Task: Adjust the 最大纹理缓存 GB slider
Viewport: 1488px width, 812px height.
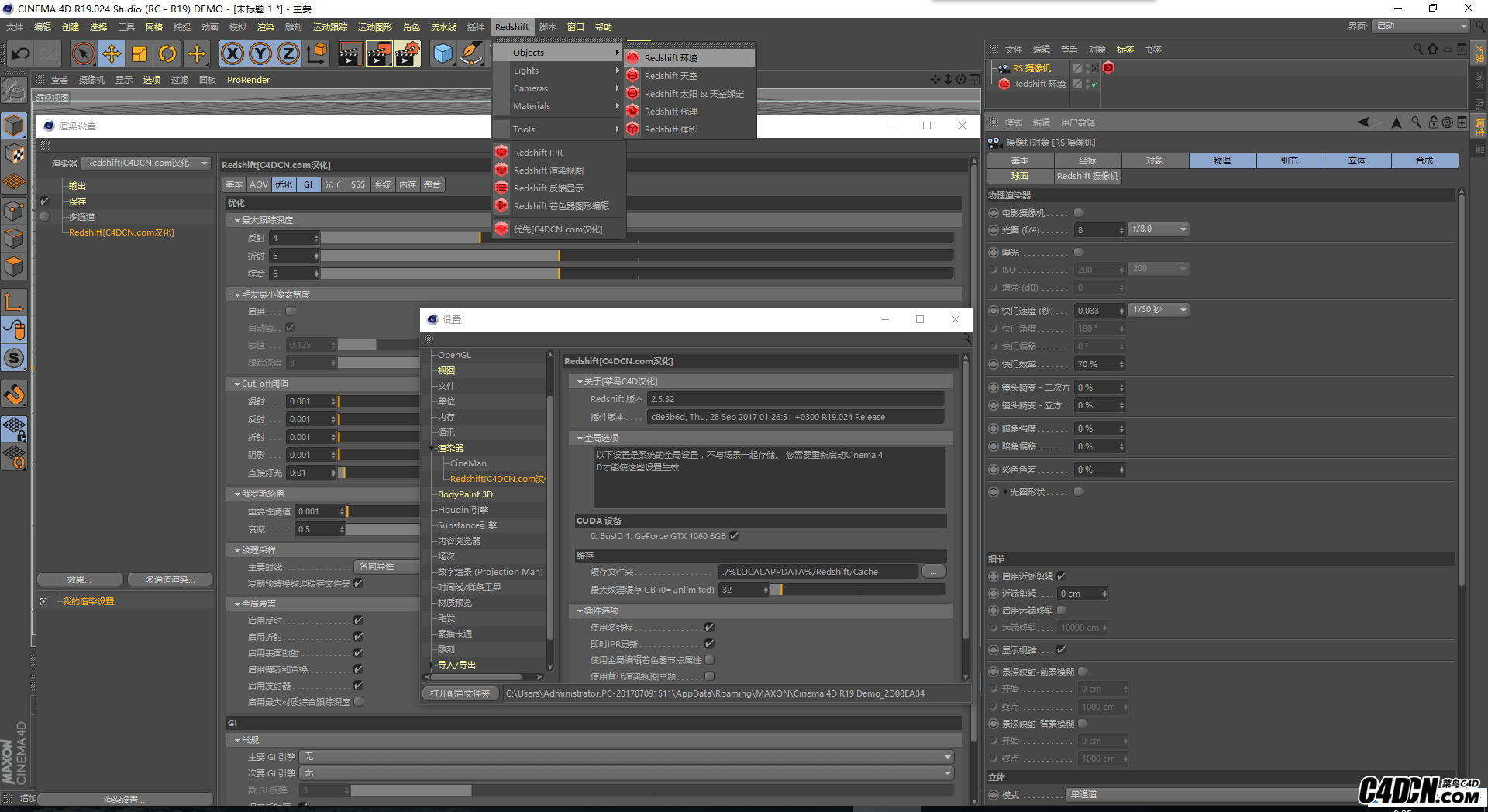Action: tap(858, 590)
